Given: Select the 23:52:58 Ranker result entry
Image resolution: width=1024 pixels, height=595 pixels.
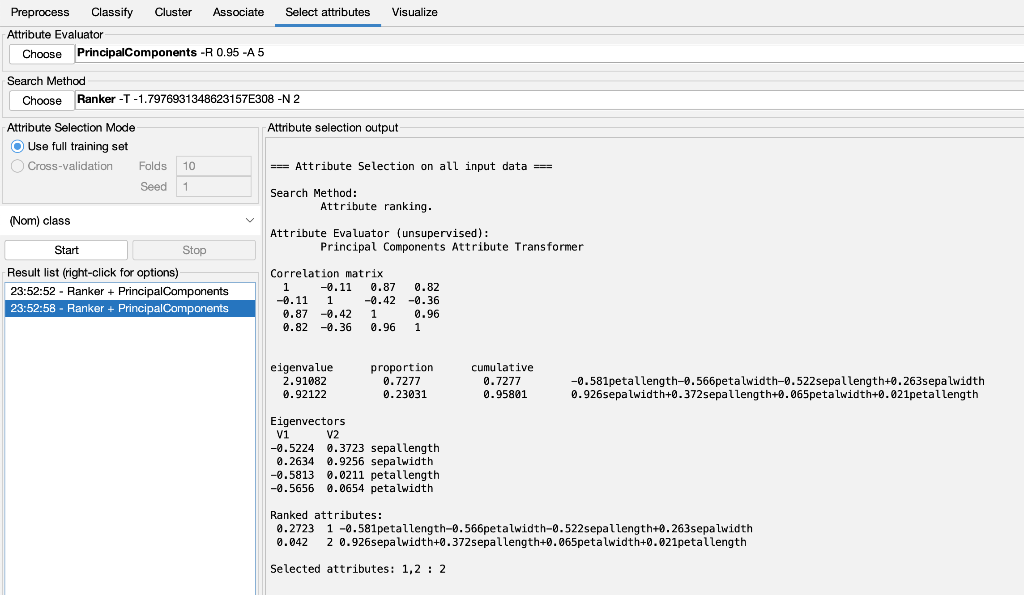Looking at the screenshot, I should [x=129, y=309].
